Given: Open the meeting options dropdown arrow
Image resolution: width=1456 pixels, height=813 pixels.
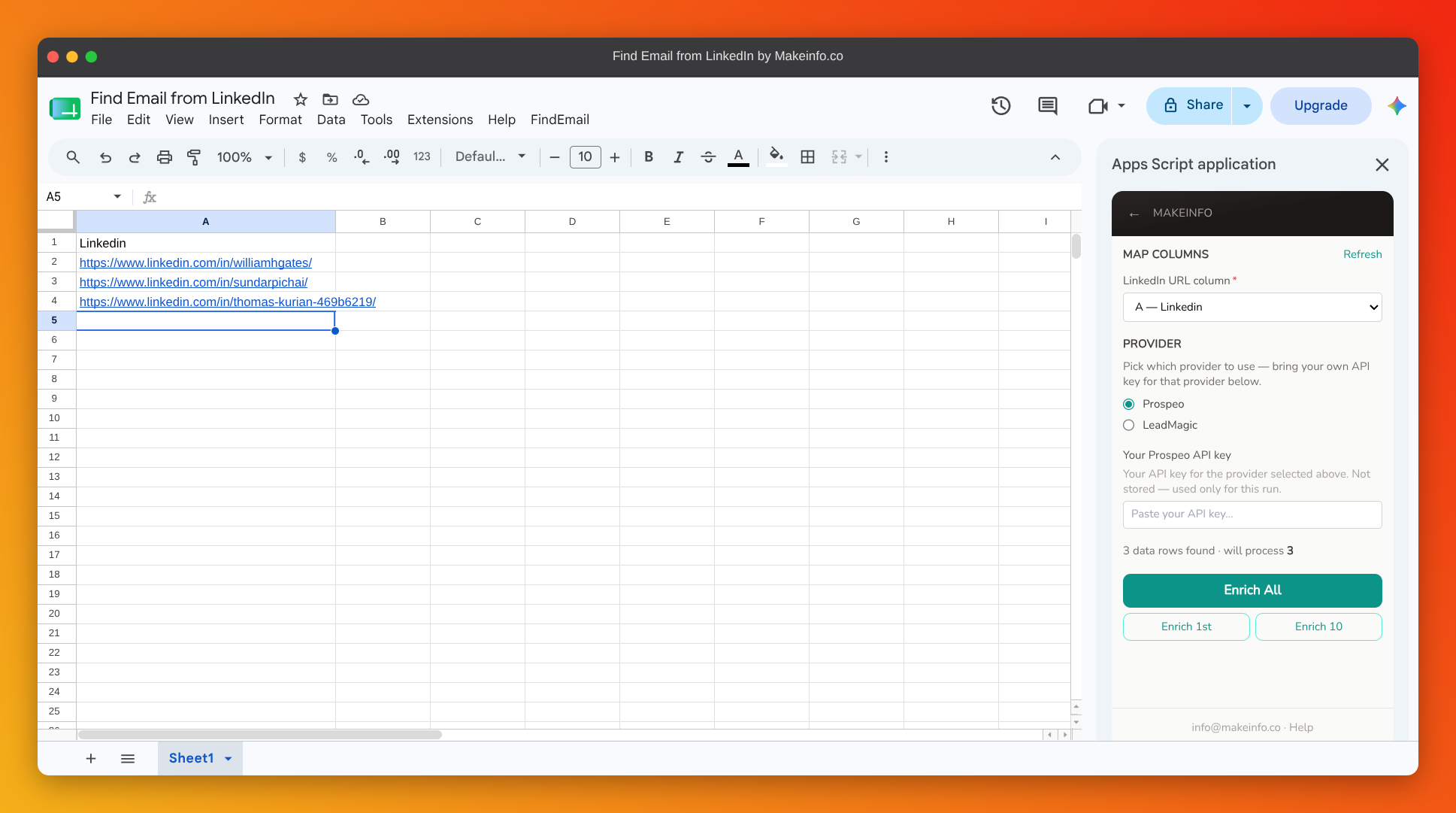Looking at the screenshot, I should 1122,106.
